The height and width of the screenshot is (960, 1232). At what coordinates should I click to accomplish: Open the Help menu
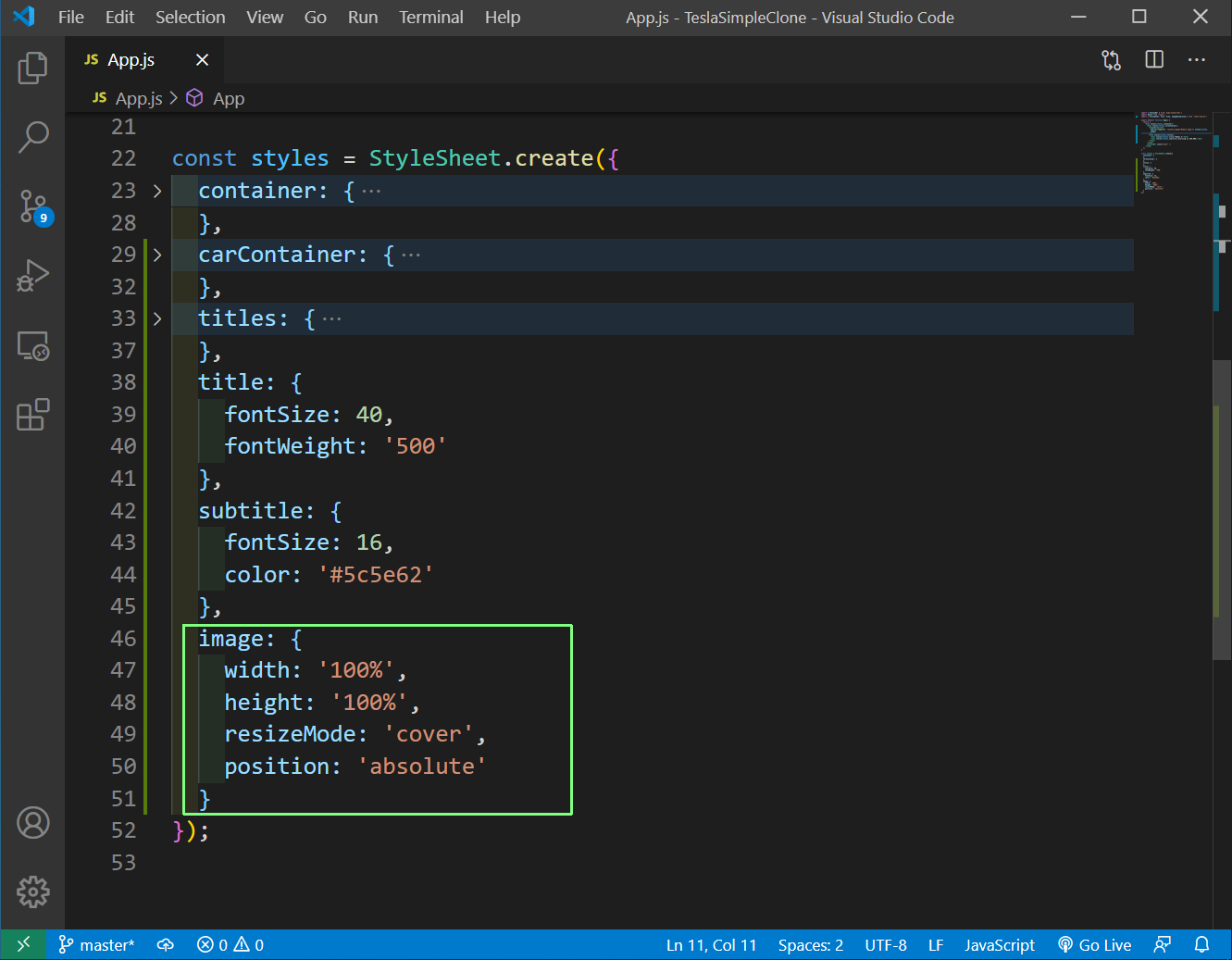point(503,18)
